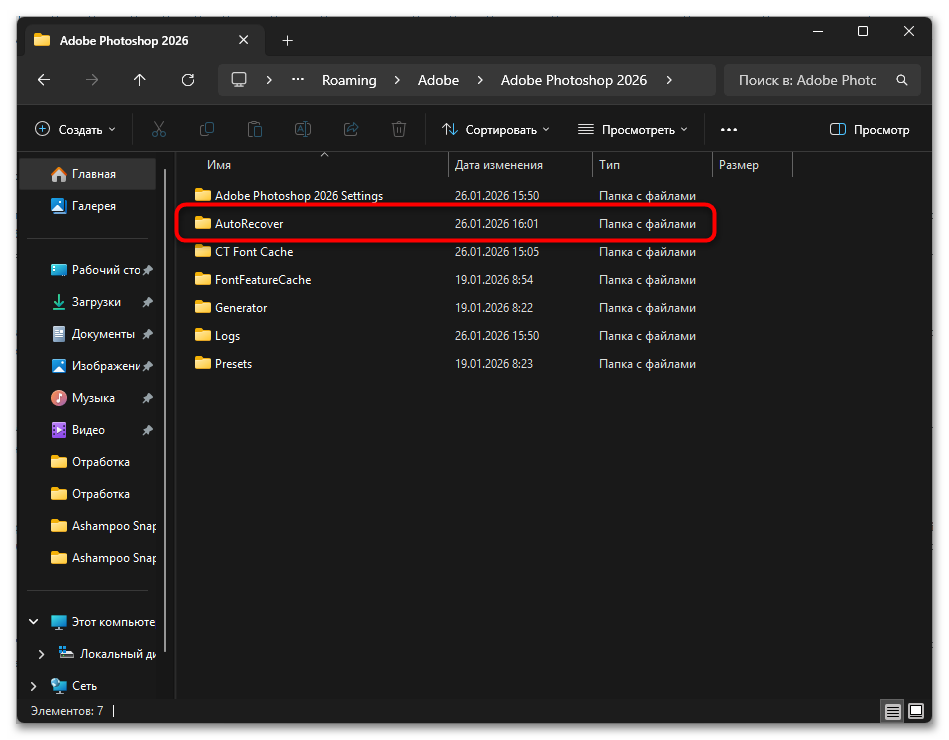Switch to the details view layout icon

point(892,711)
